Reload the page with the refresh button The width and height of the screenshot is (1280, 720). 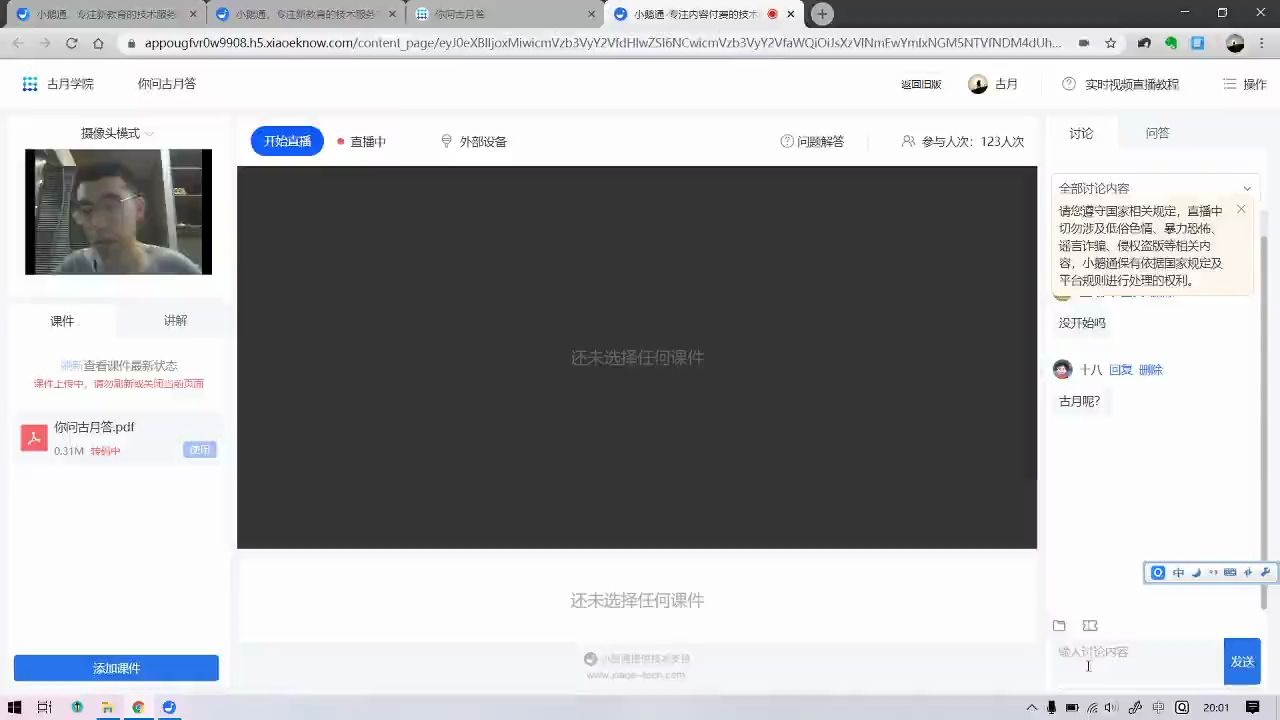(x=71, y=43)
